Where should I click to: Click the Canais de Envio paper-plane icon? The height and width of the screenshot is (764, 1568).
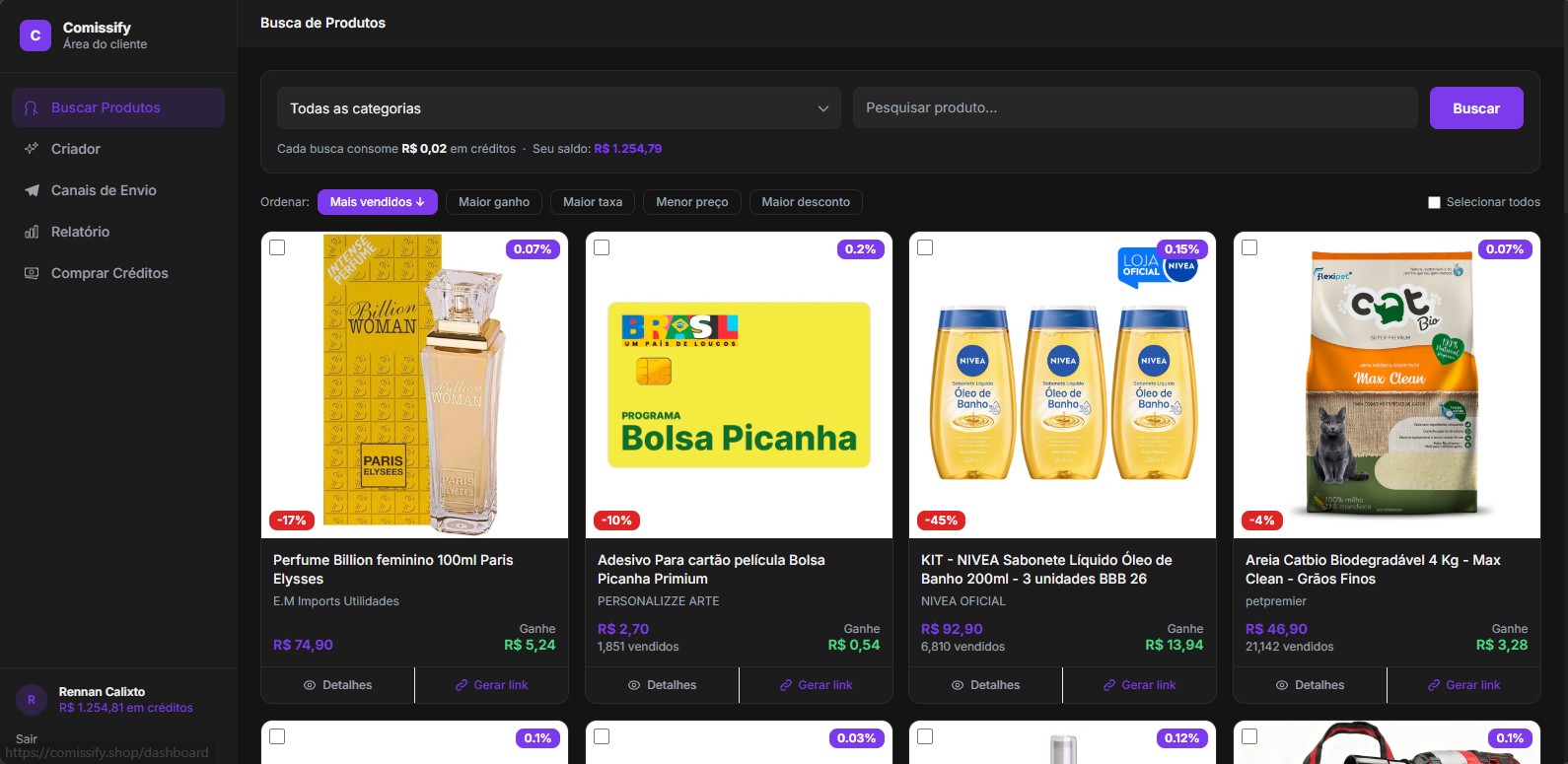[32, 190]
